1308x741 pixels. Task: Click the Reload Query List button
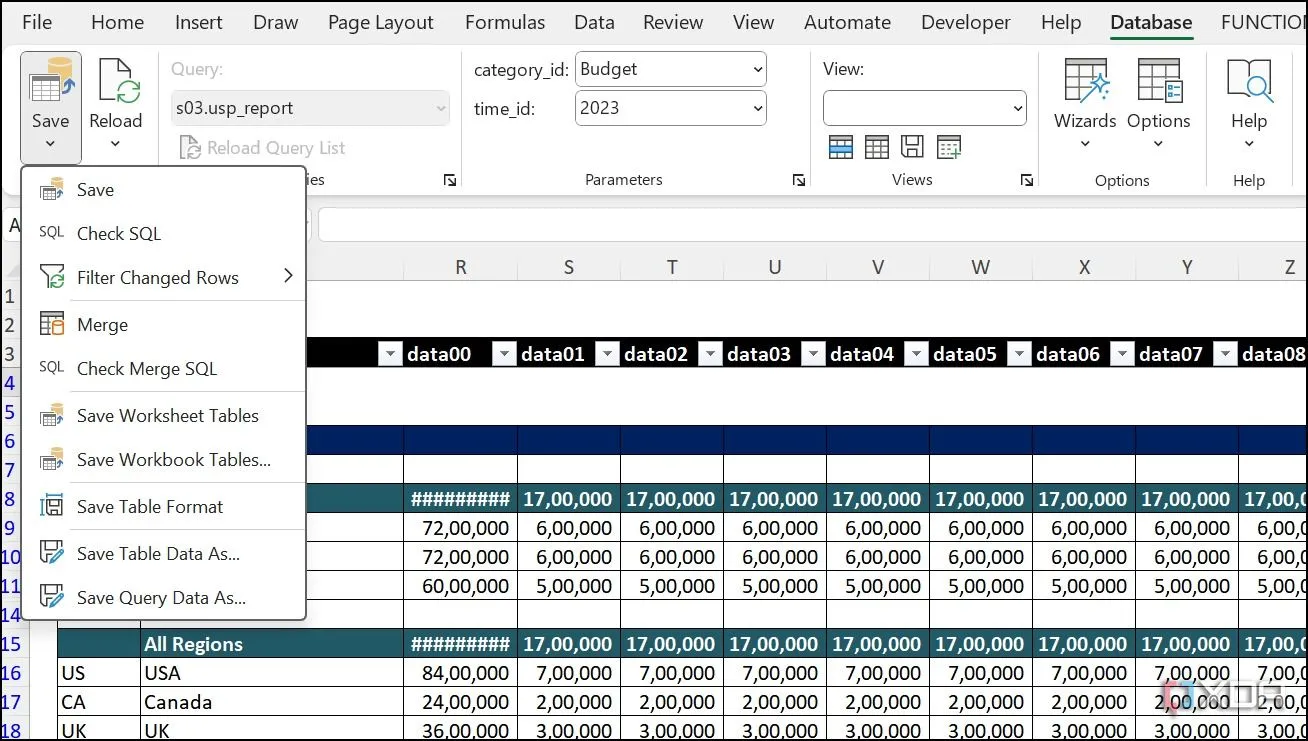pyautogui.click(x=262, y=148)
